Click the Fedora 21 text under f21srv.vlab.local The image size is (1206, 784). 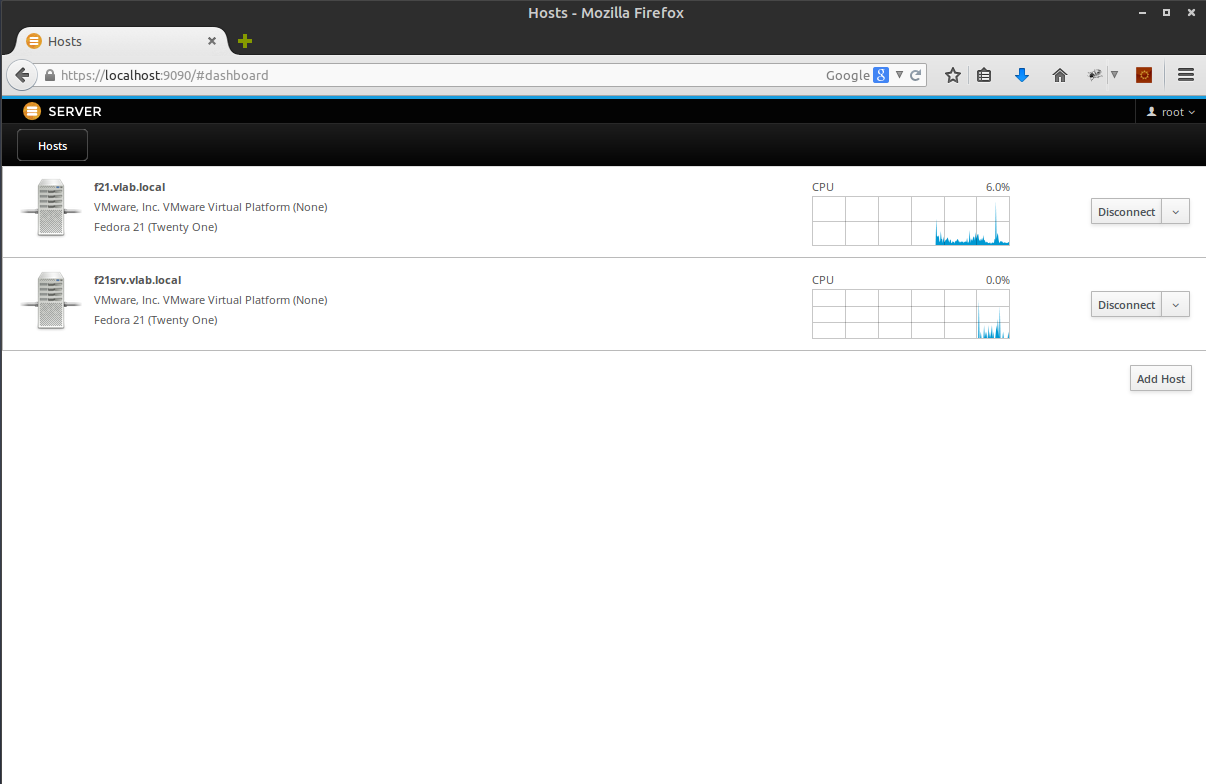click(x=156, y=320)
